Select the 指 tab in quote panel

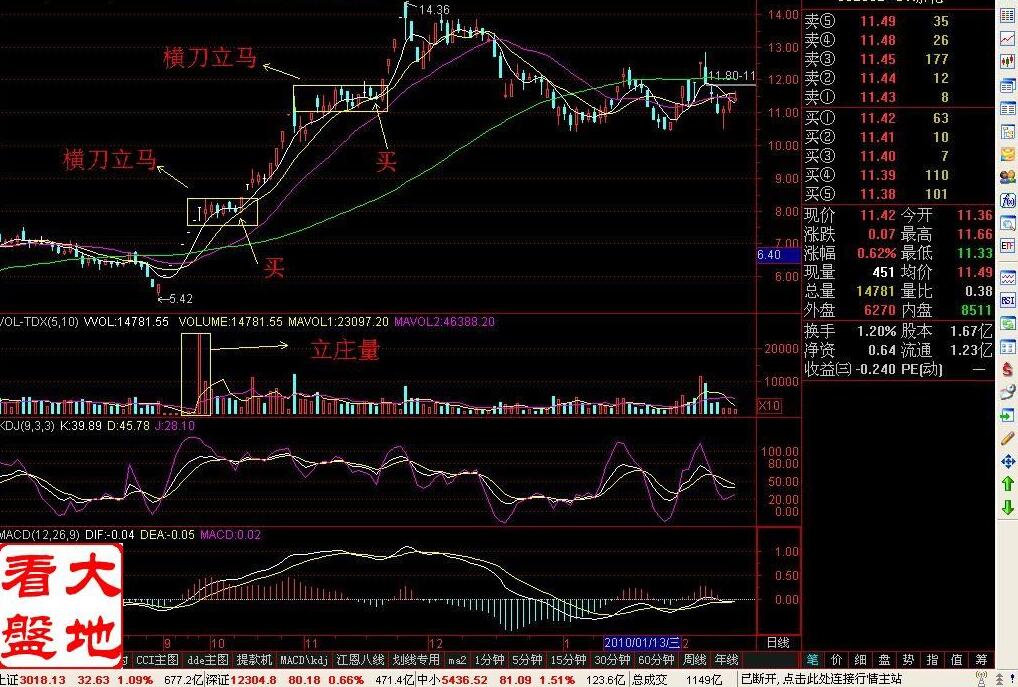[932, 660]
